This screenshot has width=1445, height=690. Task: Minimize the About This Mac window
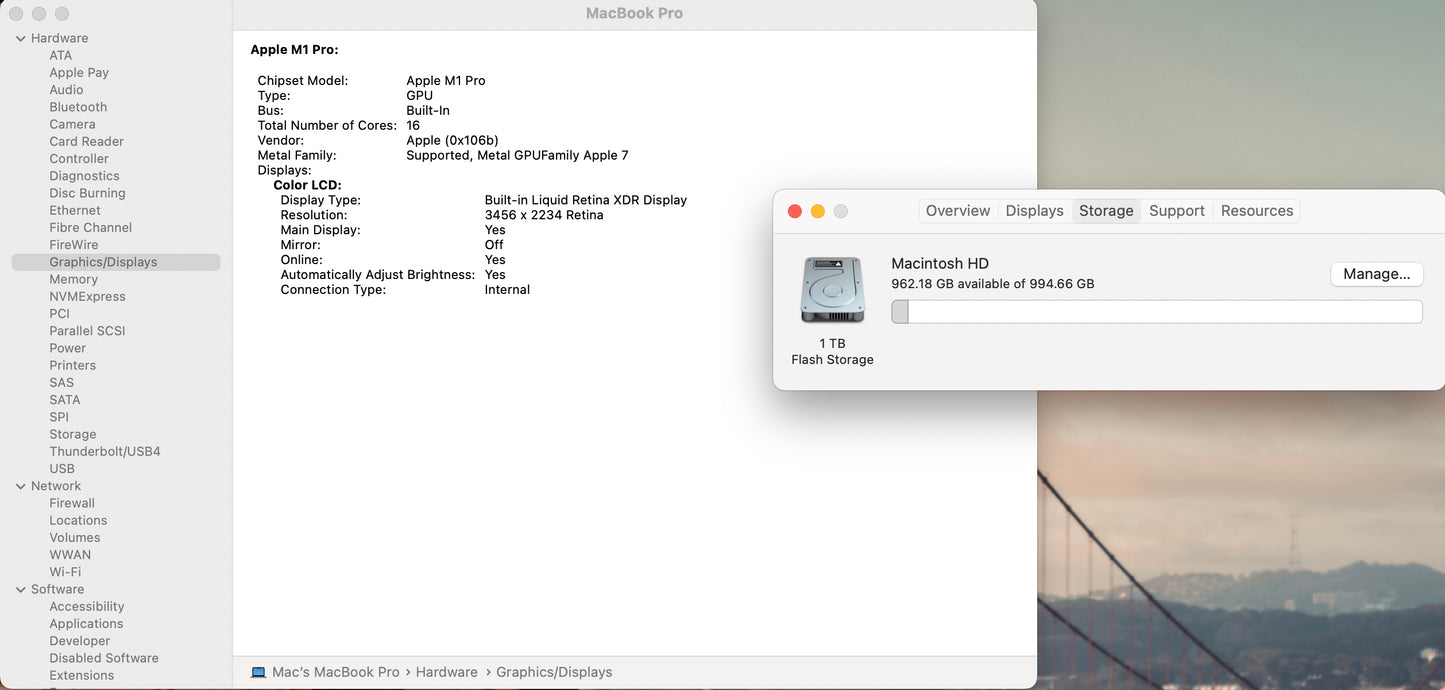point(818,211)
